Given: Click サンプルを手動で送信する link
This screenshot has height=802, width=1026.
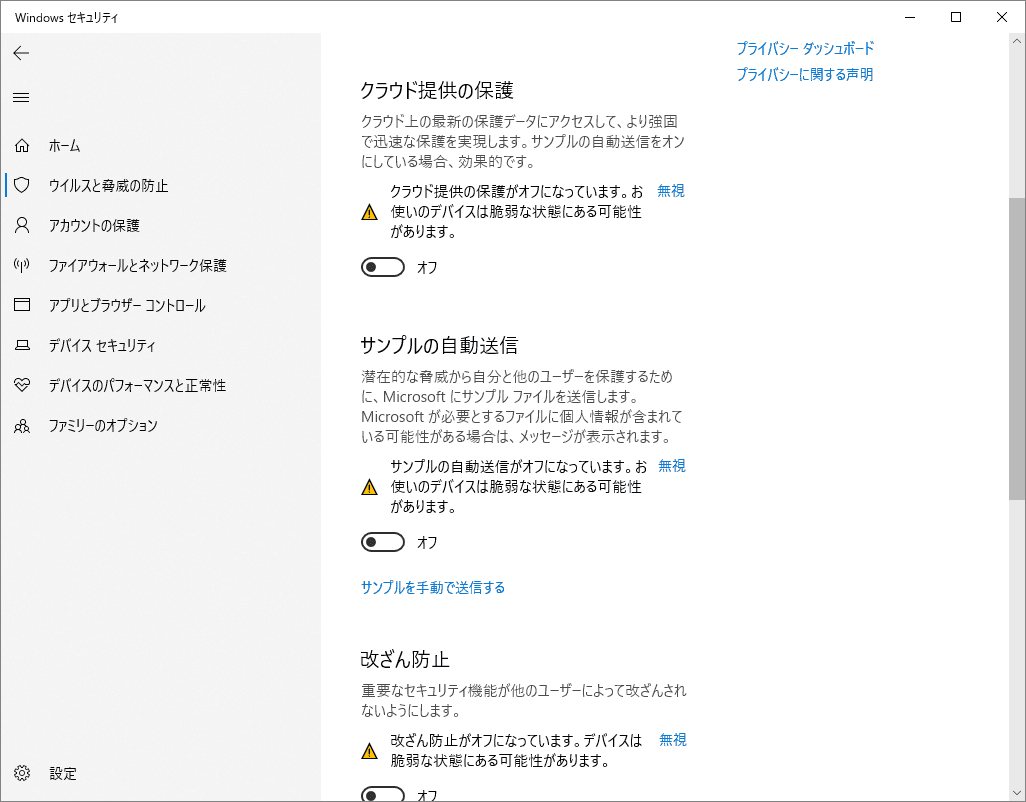Looking at the screenshot, I should point(433,587).
